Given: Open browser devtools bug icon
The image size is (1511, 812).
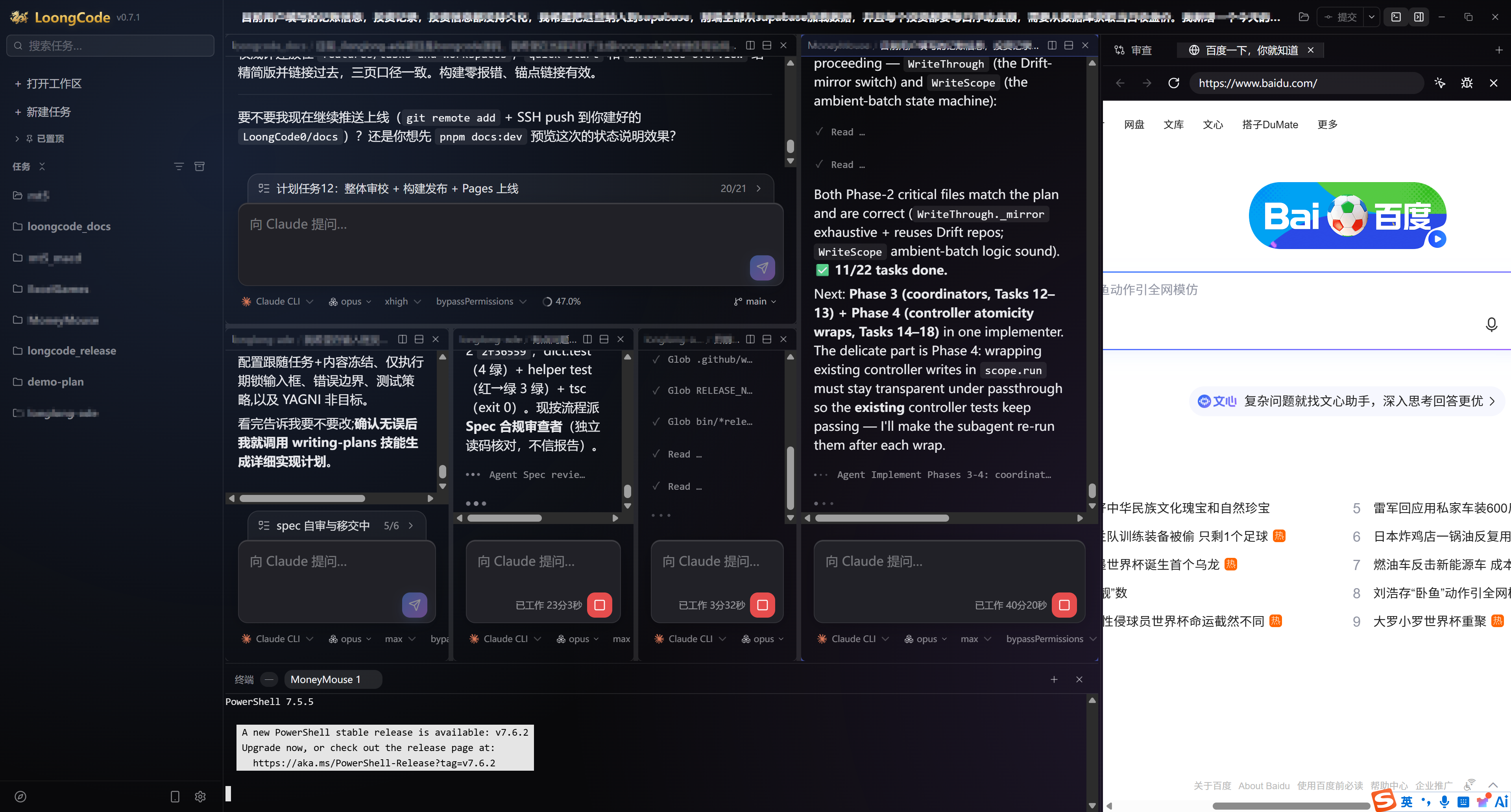Looking at the screenshot, I should click(1467, 83).
